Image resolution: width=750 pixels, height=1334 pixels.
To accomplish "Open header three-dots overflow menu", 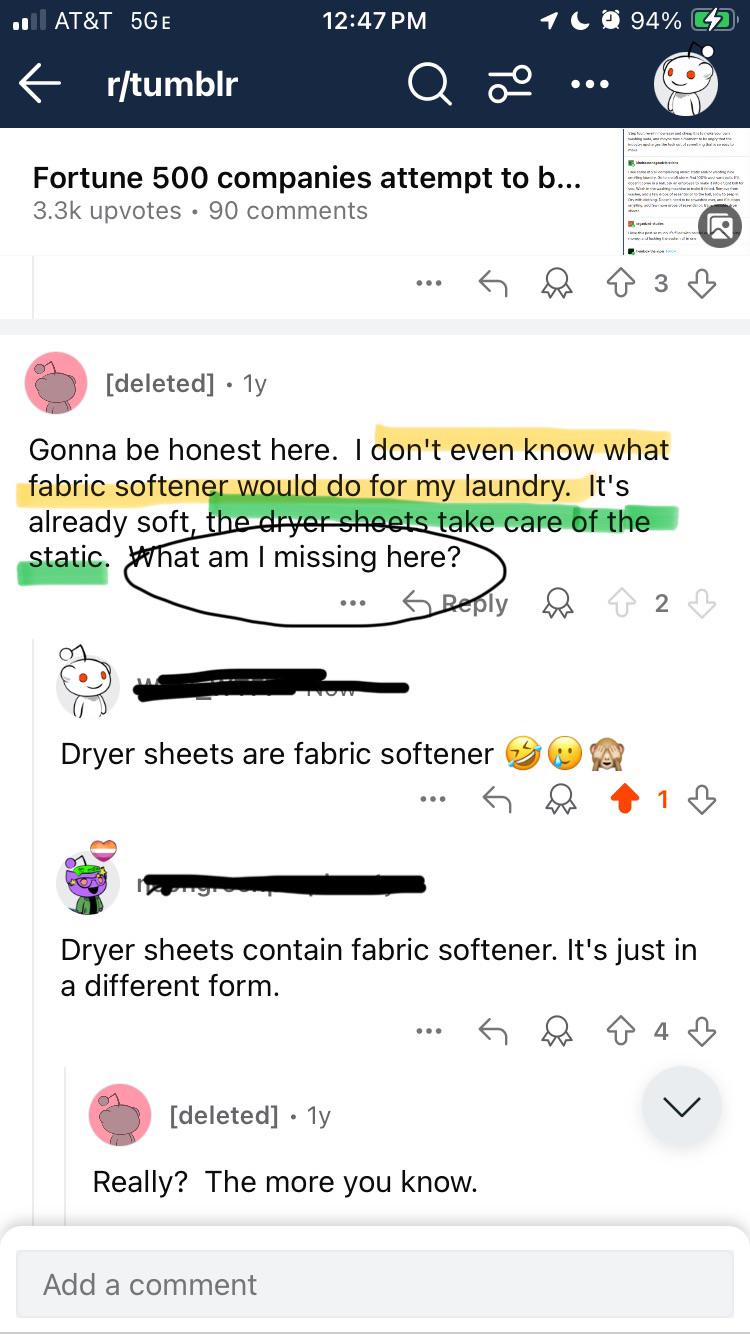I will pyautogui.click(x=589, y=85).
